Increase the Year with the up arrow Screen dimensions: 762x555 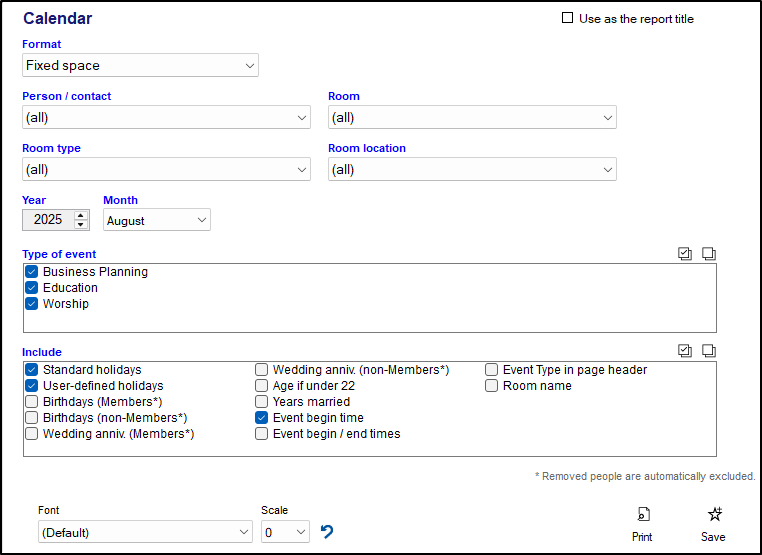pyautogui.click(x=81, y=215)
